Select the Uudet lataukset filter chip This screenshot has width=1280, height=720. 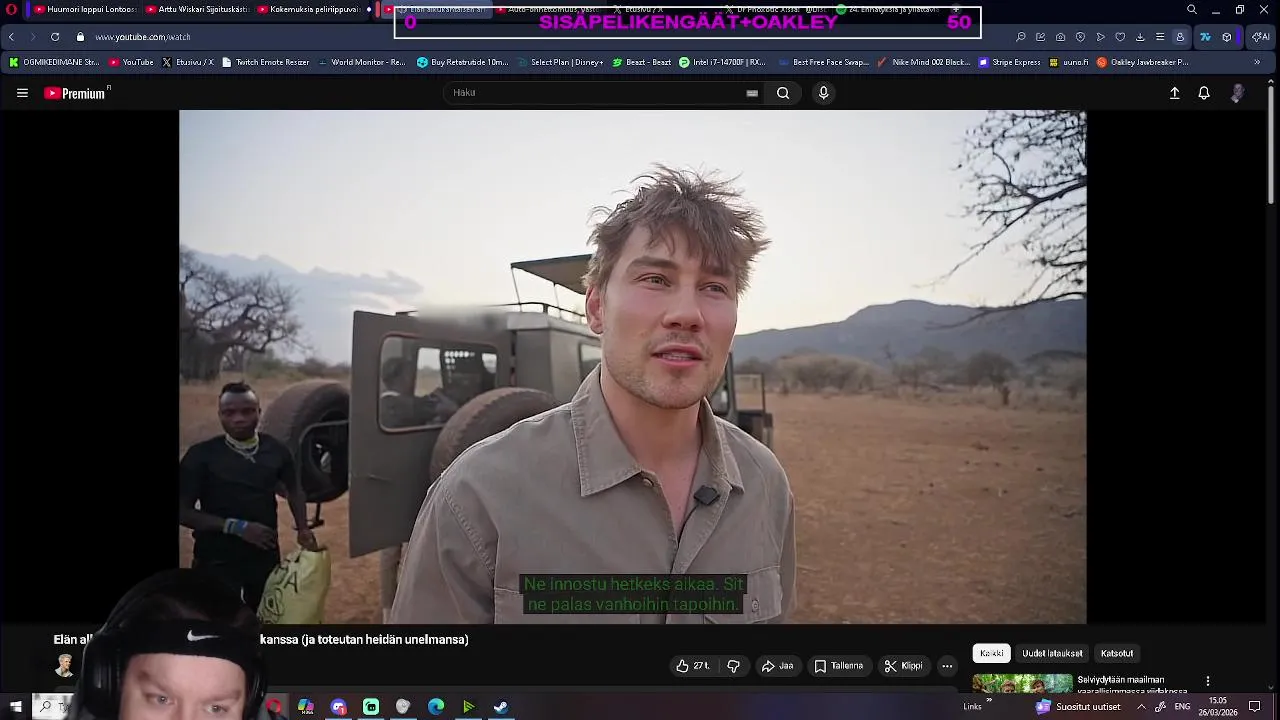coord(1052,653)
